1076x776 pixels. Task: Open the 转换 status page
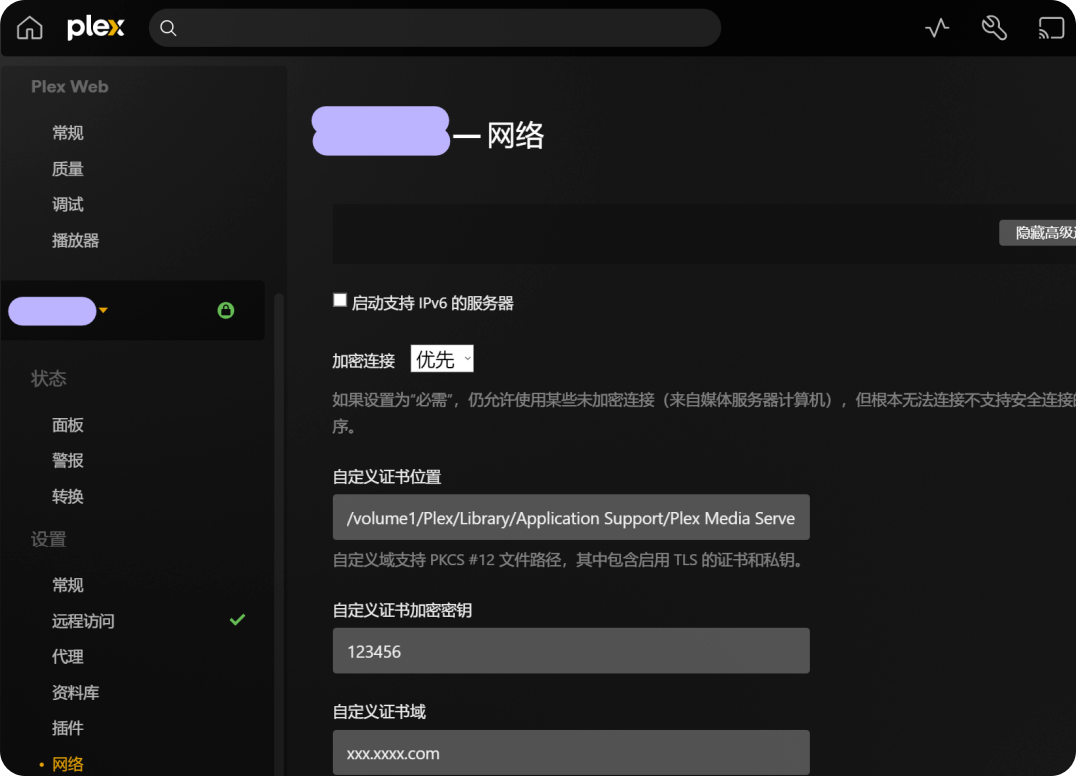point(67,496)
